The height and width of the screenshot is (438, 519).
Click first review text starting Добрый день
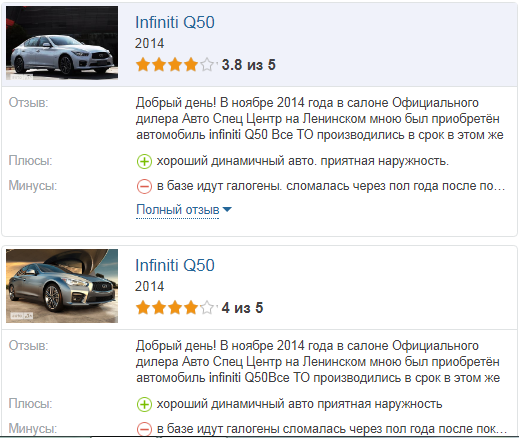point(320,119)
